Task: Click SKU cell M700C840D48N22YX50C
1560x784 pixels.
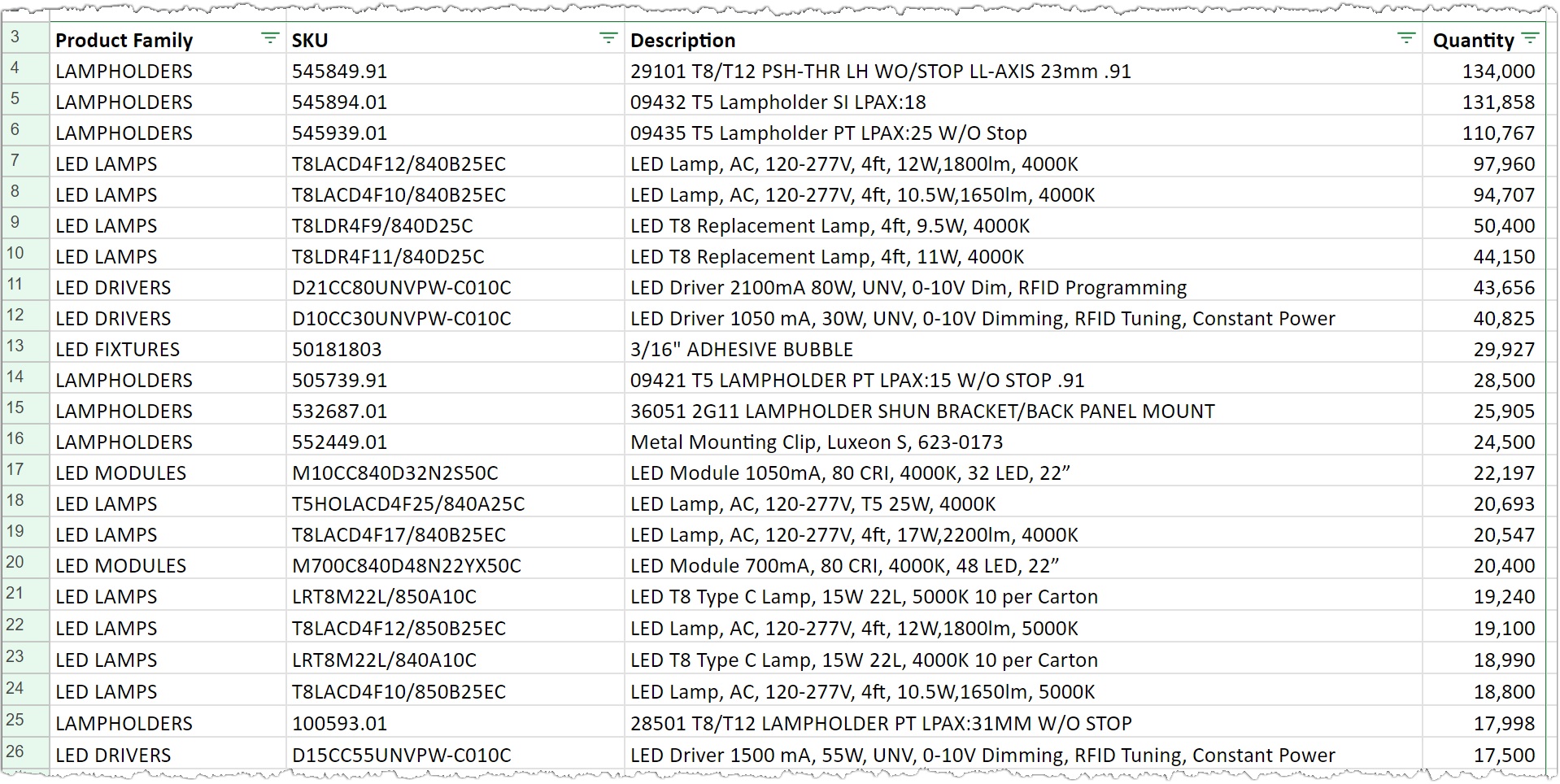Action: click(x=406, y=566)
